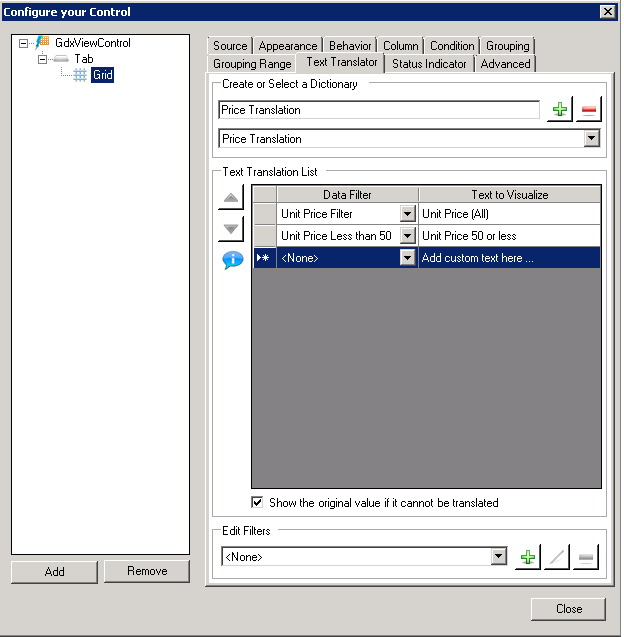Click the dictionary name text field

pyautogui.click(x=379, y=110)
